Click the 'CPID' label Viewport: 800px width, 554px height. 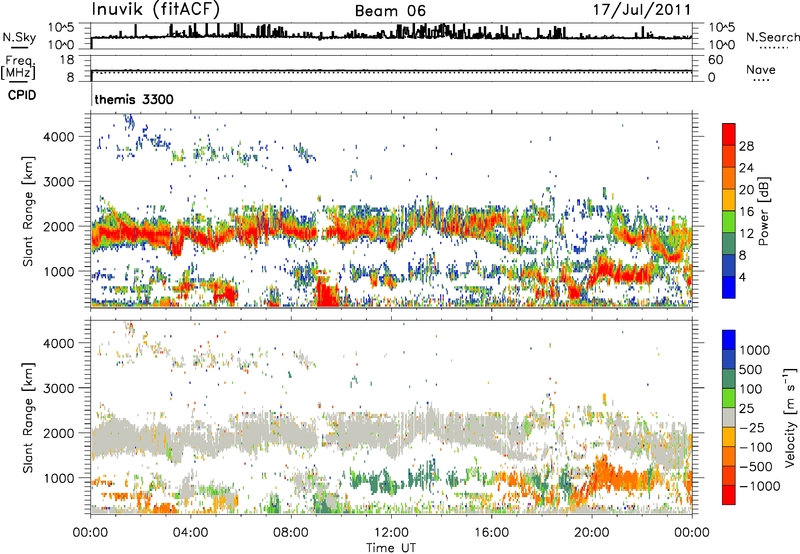coord(22,95)
